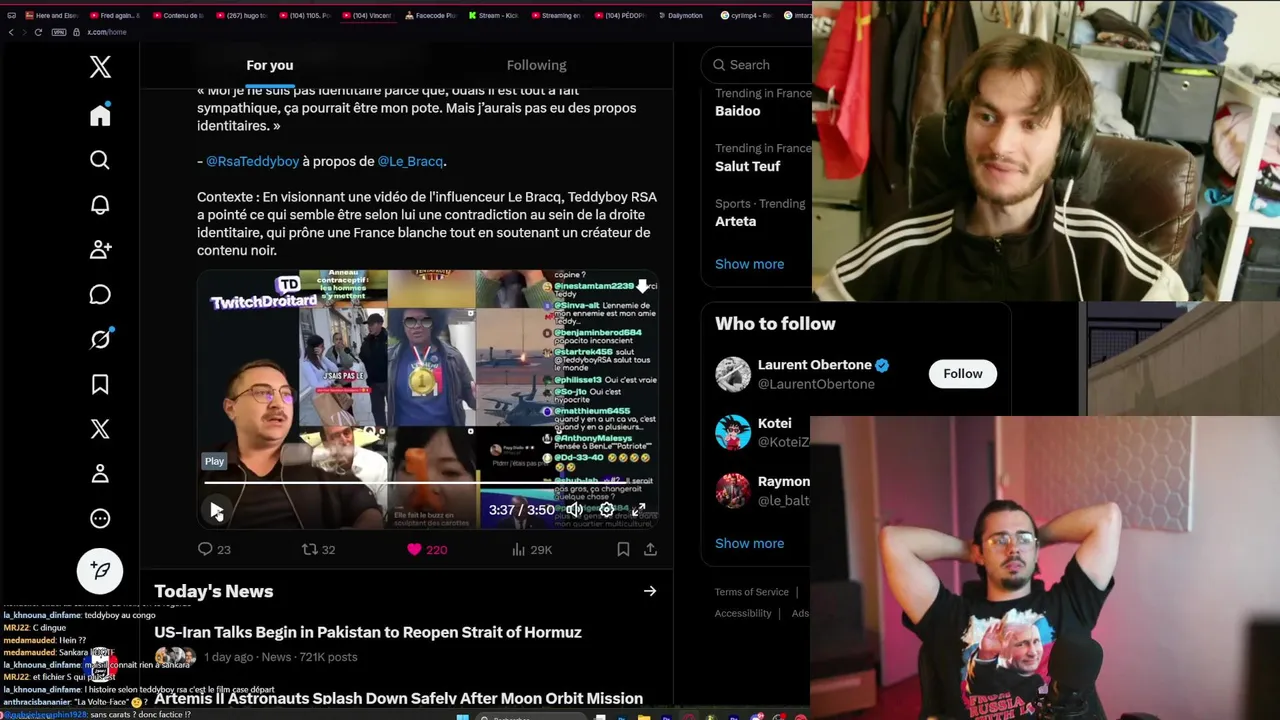This screenshot has height=720, width=1280.
Task: Open Grok icon in the sidebar
Action: [100, 339]
